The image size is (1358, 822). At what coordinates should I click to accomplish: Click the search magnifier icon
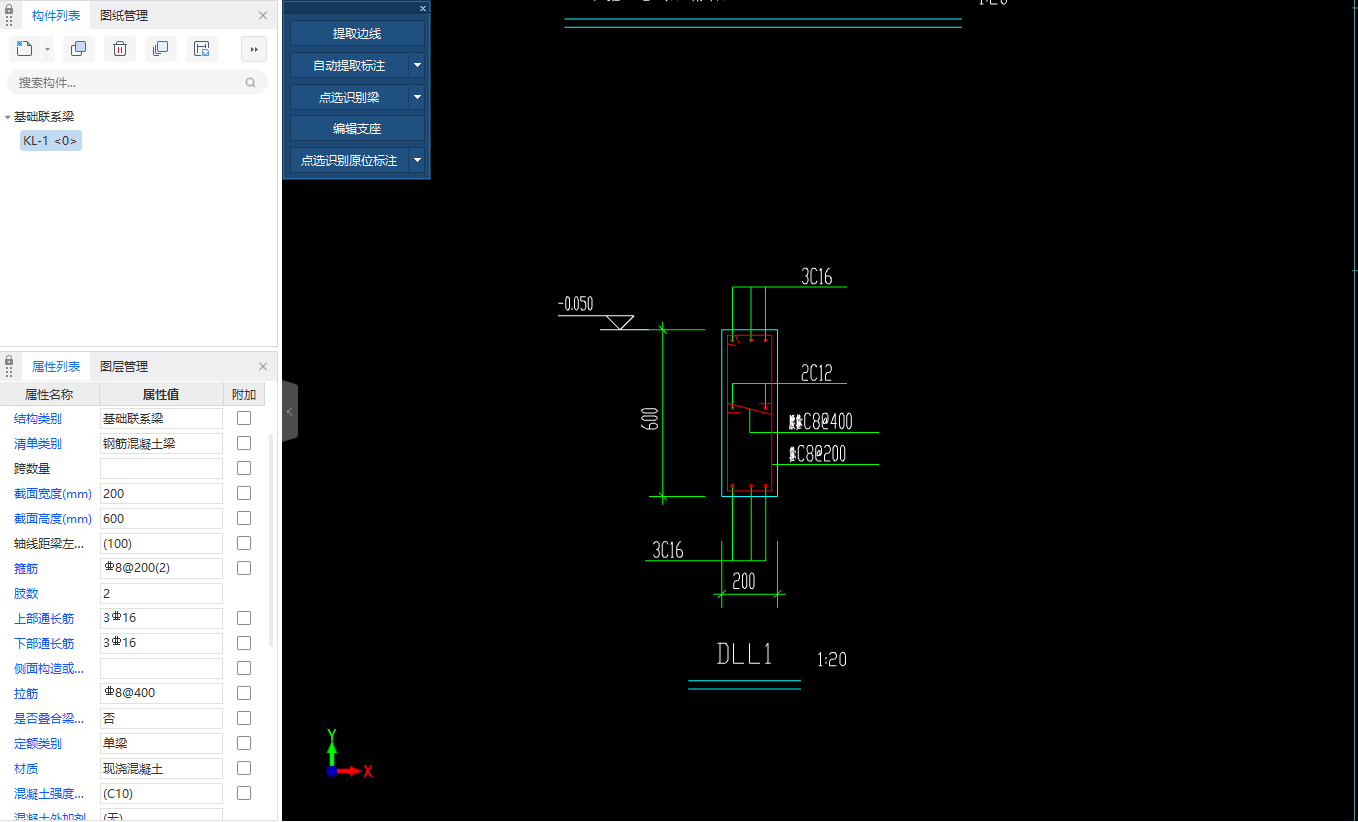[x=251, y=83]
